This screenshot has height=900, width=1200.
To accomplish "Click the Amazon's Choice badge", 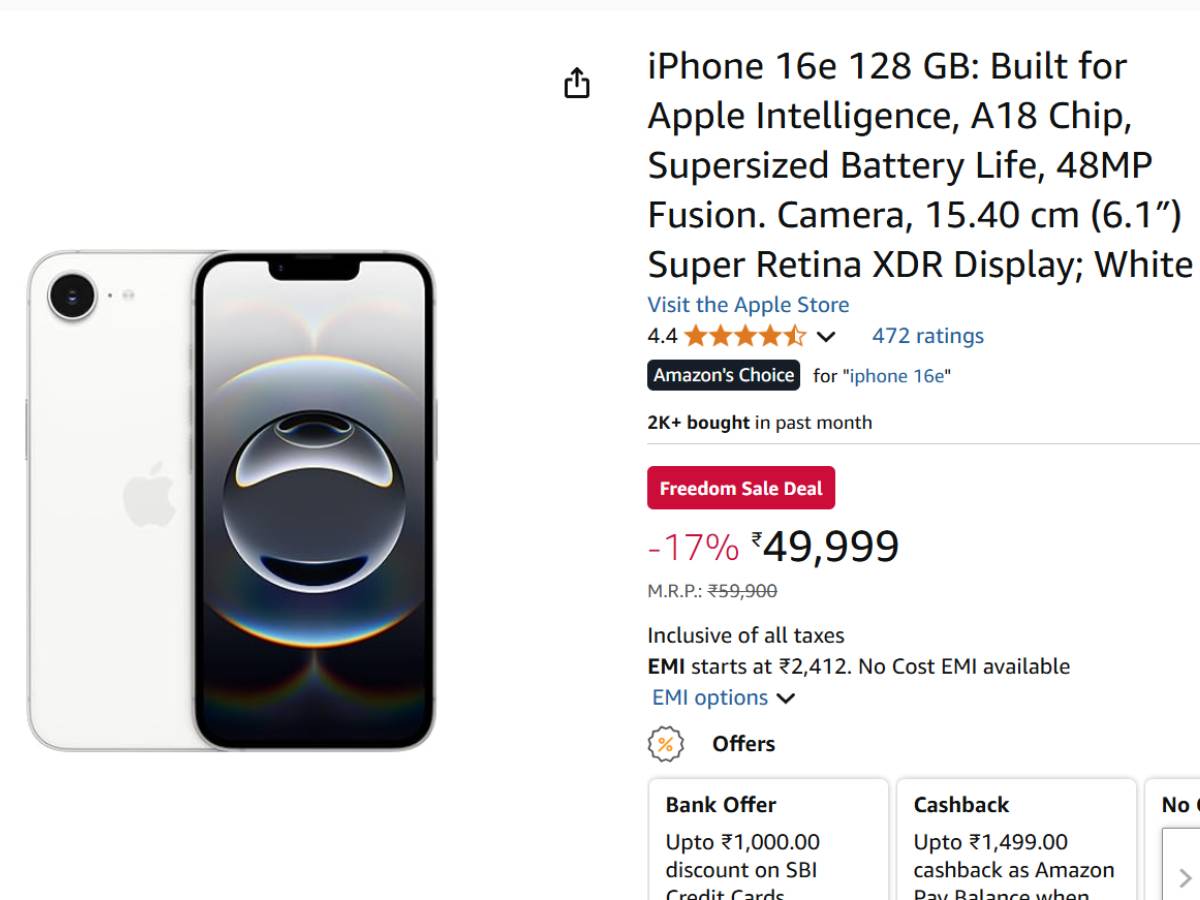I will click(x=724, y=375).
